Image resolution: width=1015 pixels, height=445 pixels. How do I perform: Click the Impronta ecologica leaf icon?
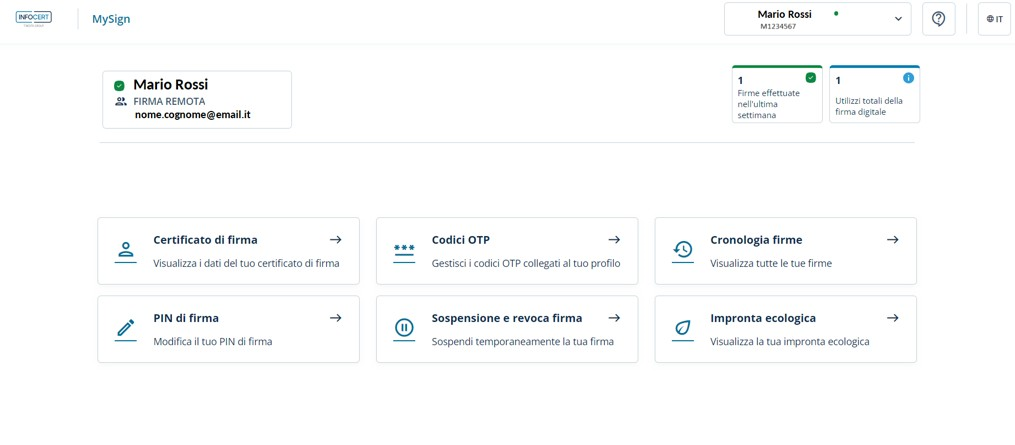tap(683, 329)
